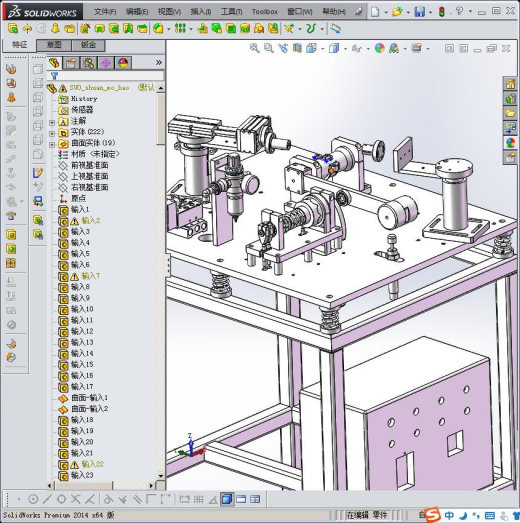The image size is (520, 523).
Task: Expand the 实体(222) solid bodies folder
Action: tap(52, 133)
